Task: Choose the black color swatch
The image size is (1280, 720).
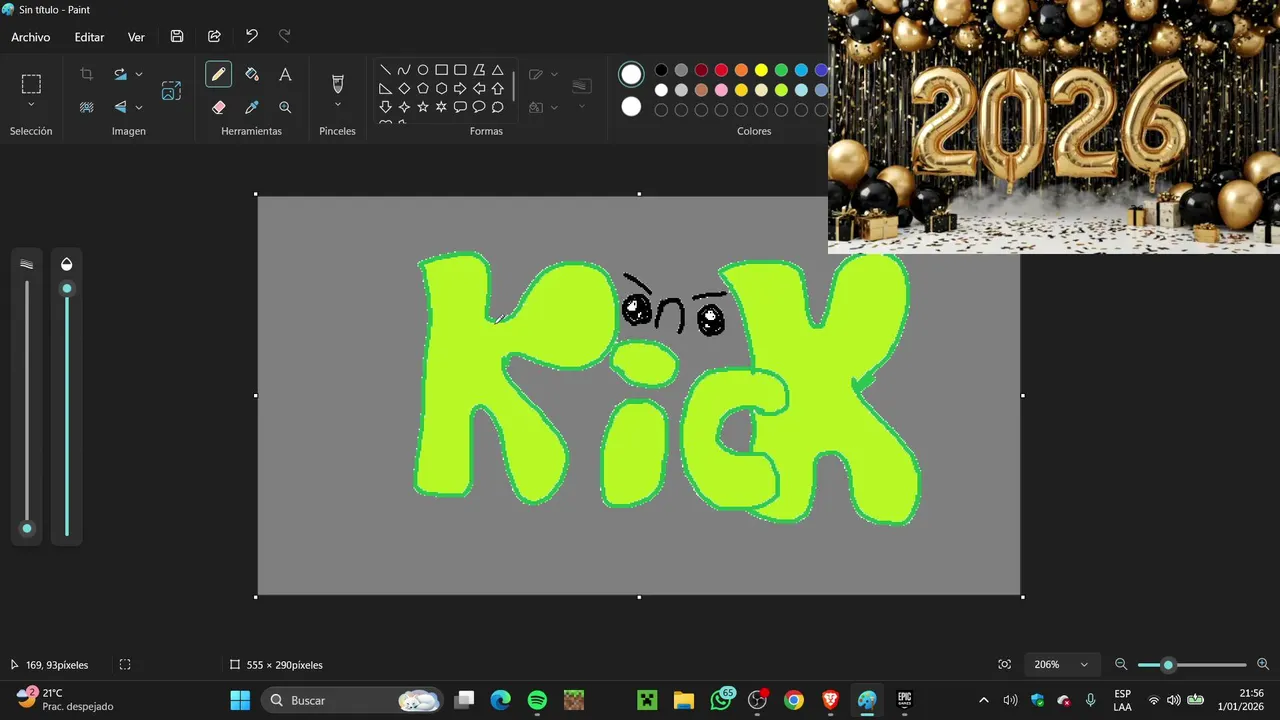Action: click(661, 70)
